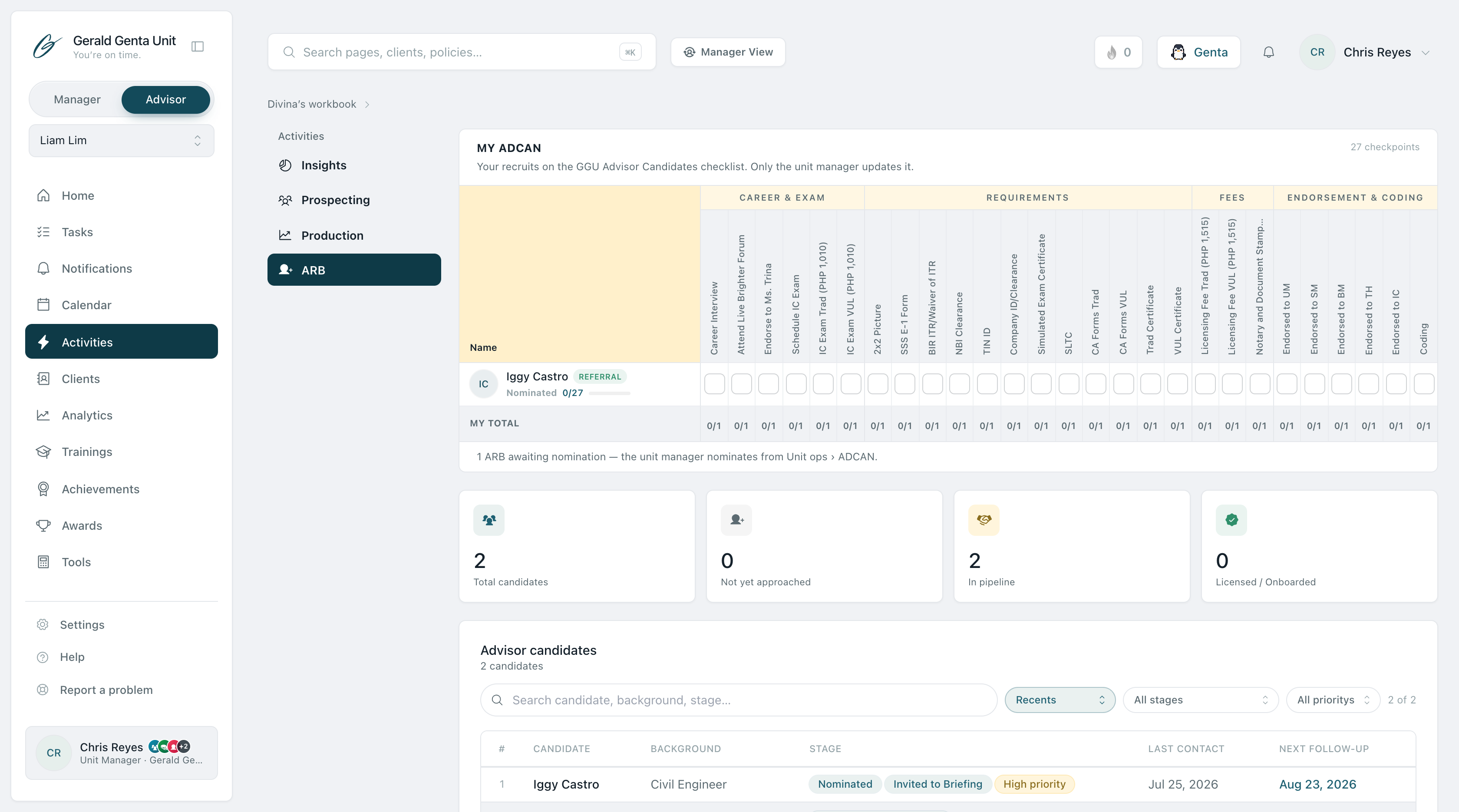This screenshot has width=1459, height=812.
Task: Click Report a problem
Action: (x=121, y=690)
